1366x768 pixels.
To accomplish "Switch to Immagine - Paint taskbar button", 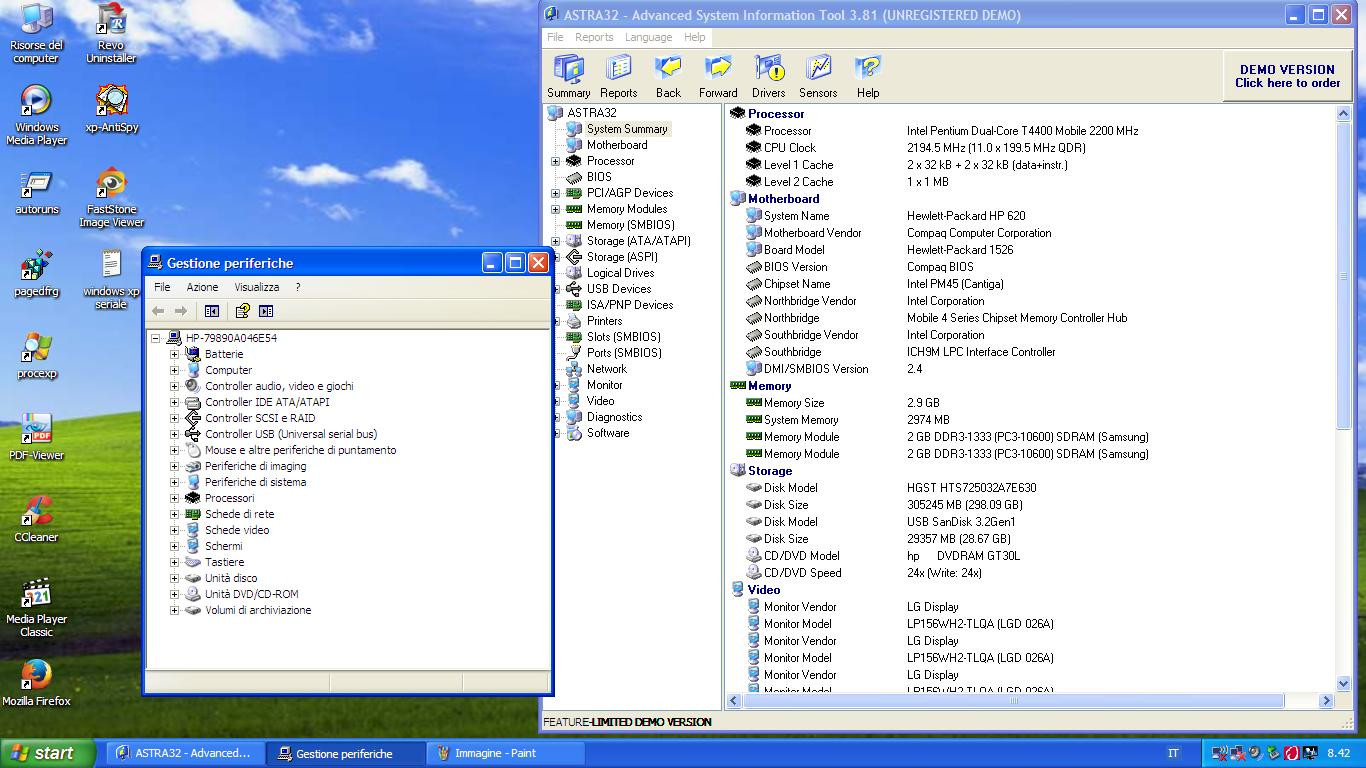I will tap(495, 753).
